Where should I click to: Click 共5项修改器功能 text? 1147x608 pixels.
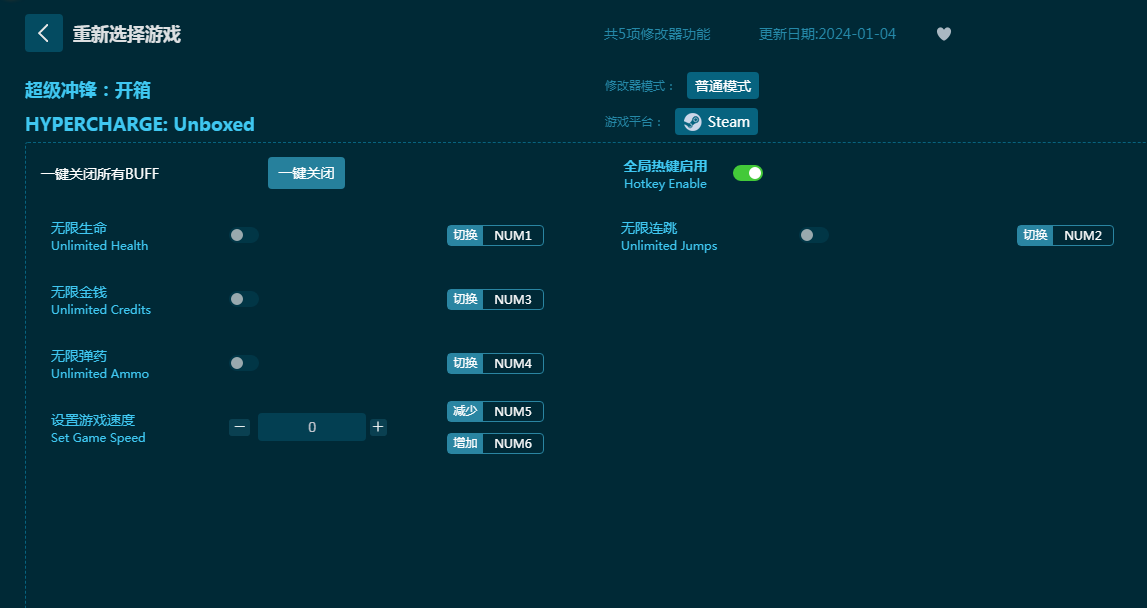(x=657, y=34)
